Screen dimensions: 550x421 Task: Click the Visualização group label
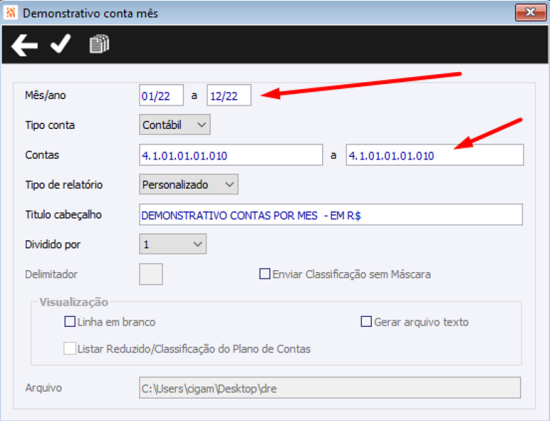tap(74, 302)
